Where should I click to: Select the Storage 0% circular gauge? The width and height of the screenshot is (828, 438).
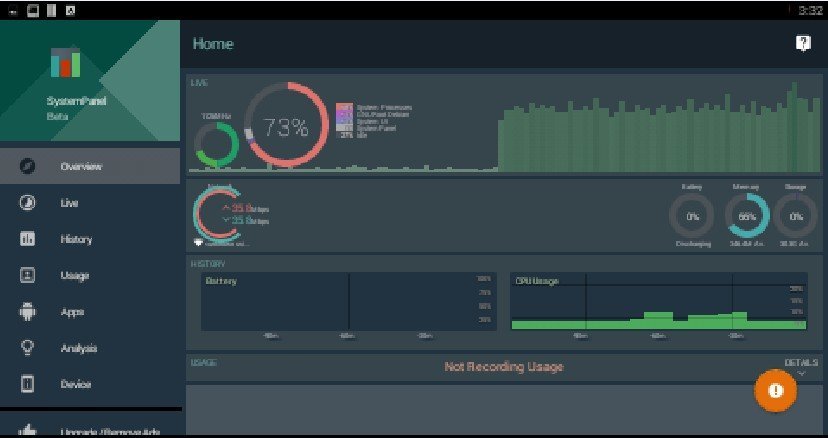[796, 215]
